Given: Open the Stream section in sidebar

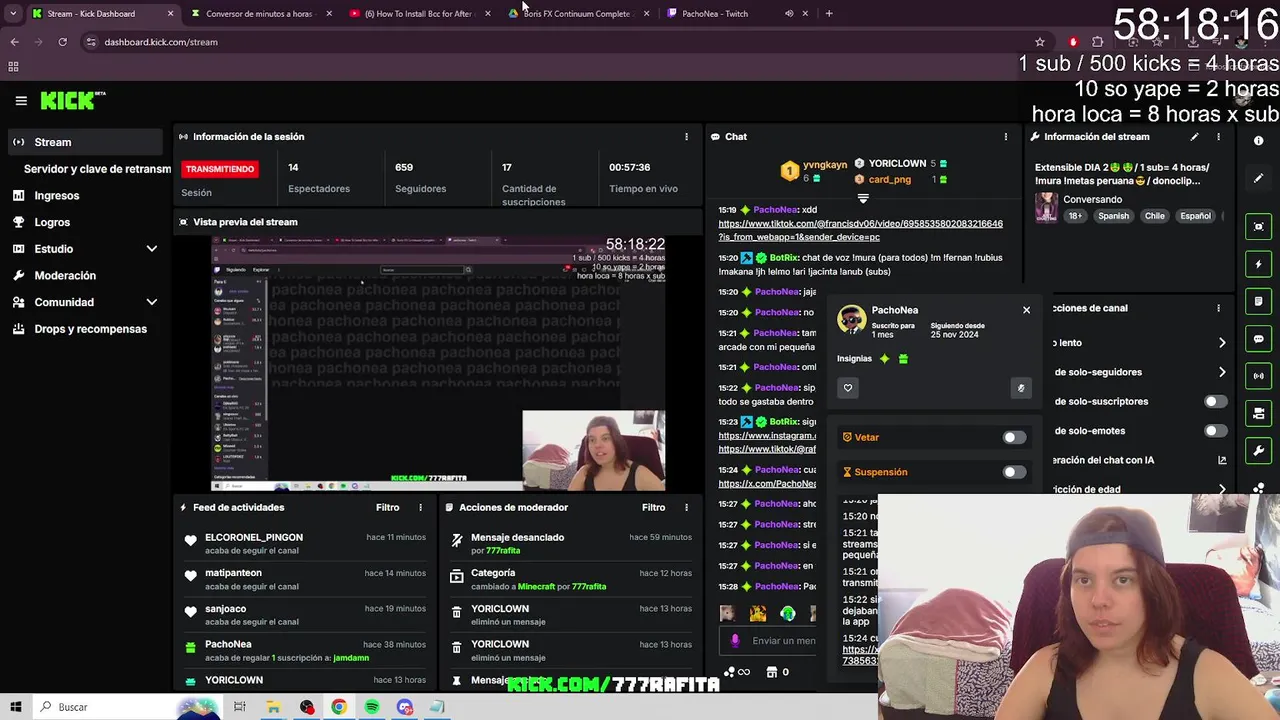Looking at the screenshot, I should [x=85, y=142].
